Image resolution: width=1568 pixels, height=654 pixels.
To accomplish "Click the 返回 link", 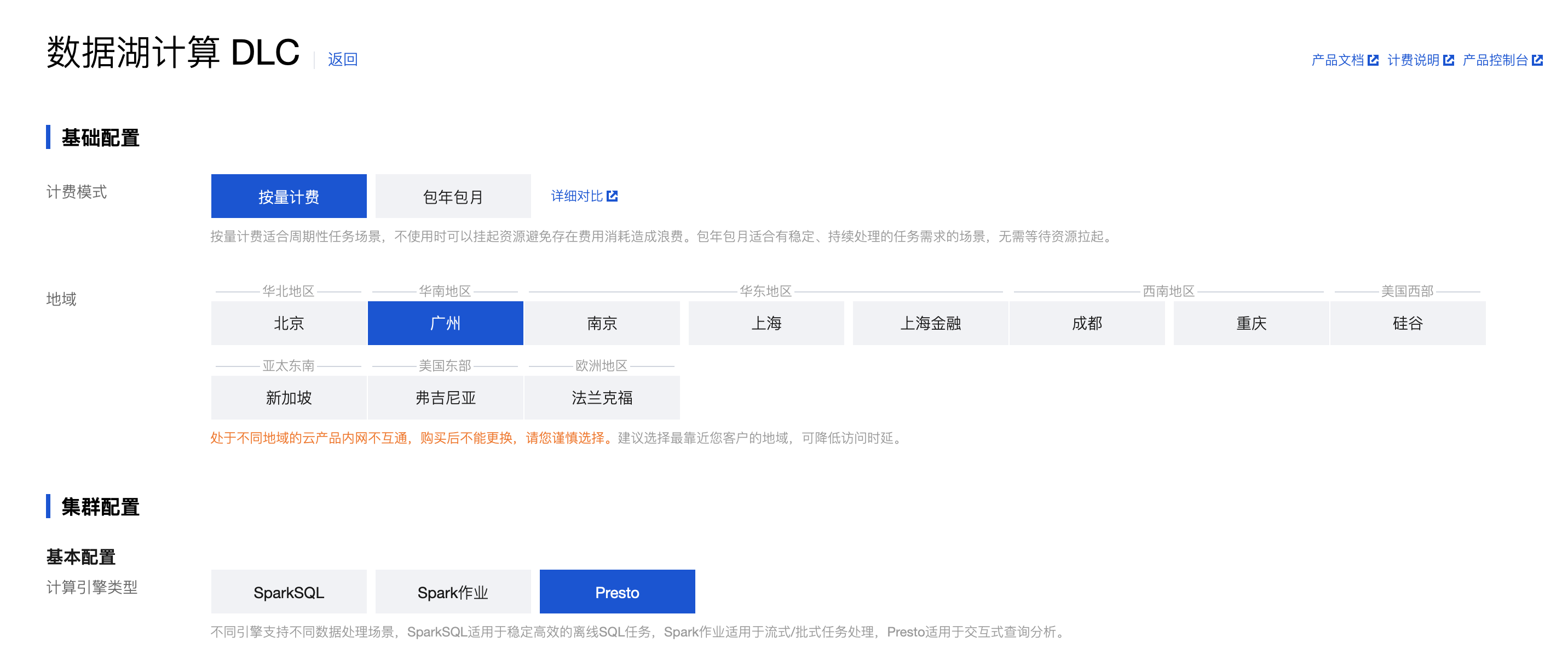I will pos(343,59).
